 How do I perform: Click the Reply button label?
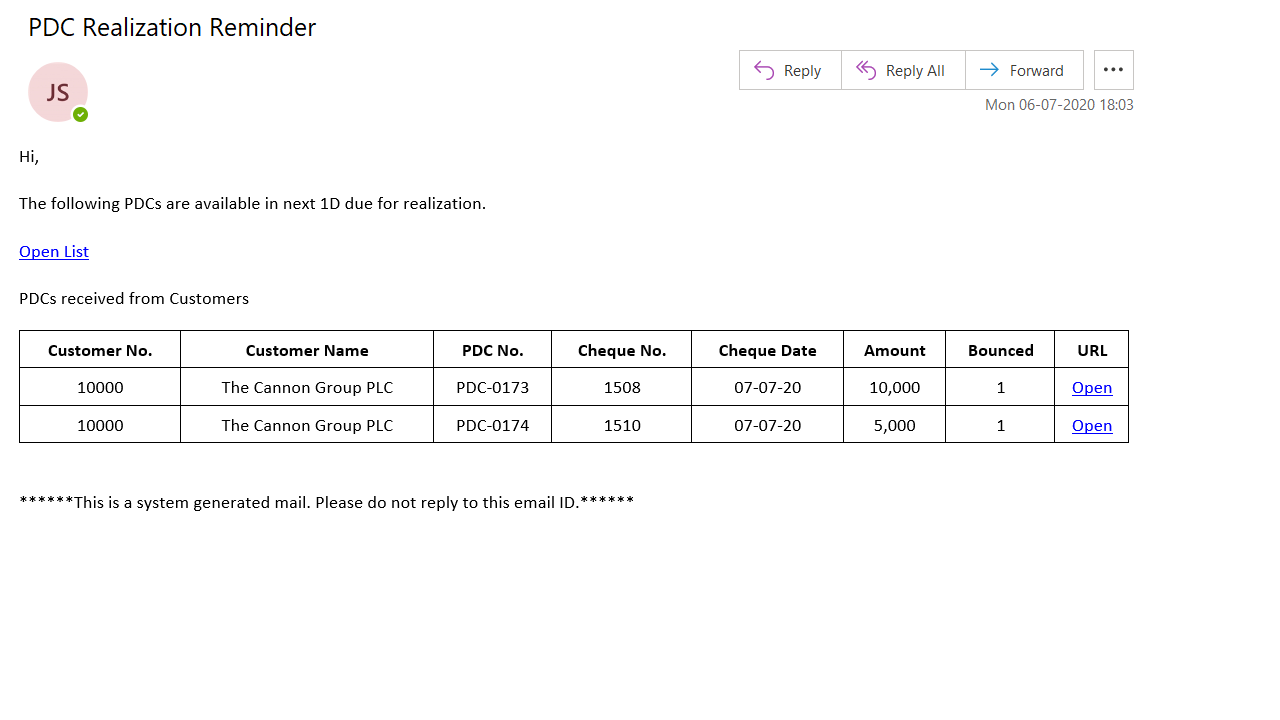(x=802, y=71)
